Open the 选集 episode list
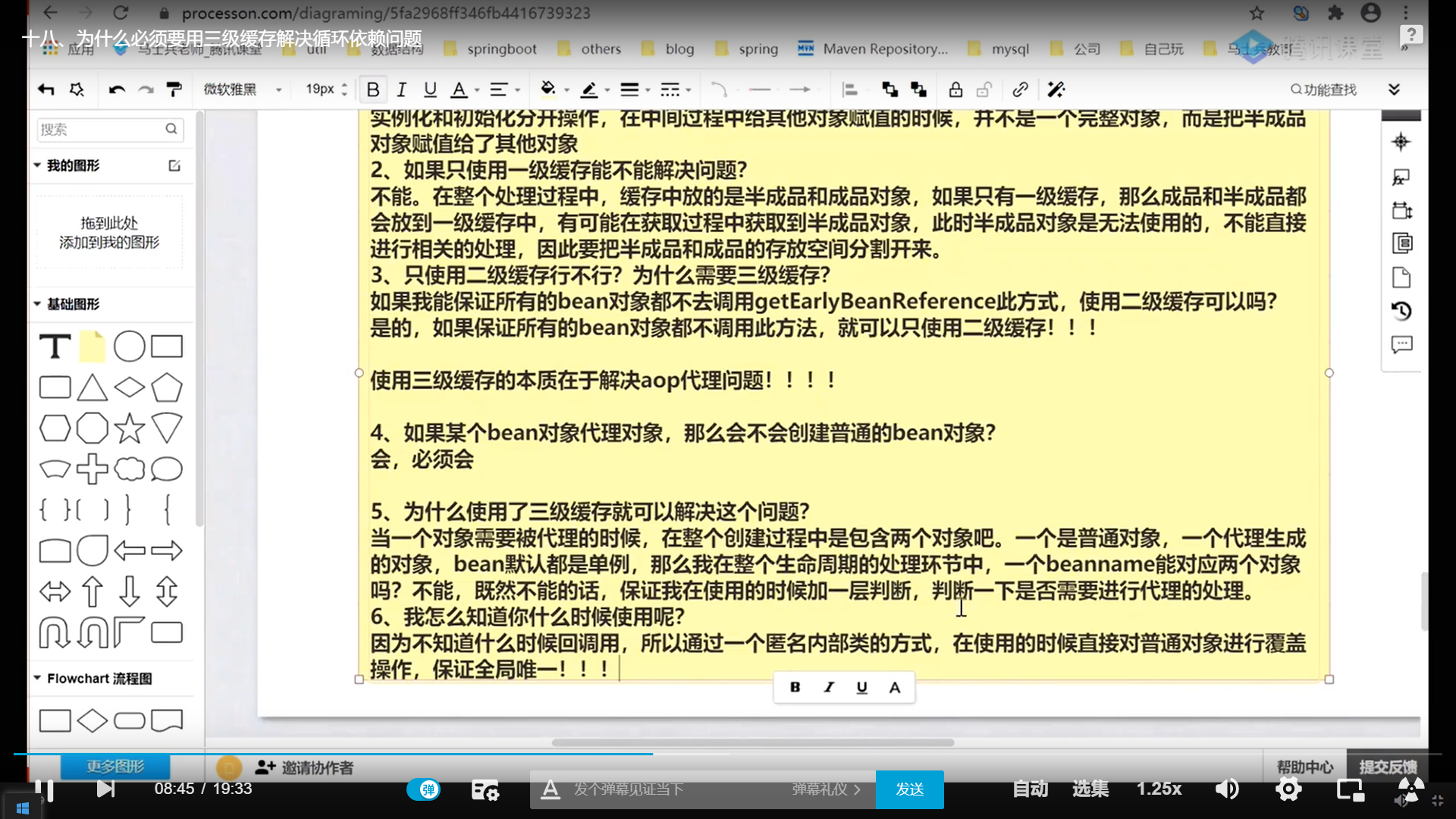This screenshot has height=819, width=1456. 1090,789
